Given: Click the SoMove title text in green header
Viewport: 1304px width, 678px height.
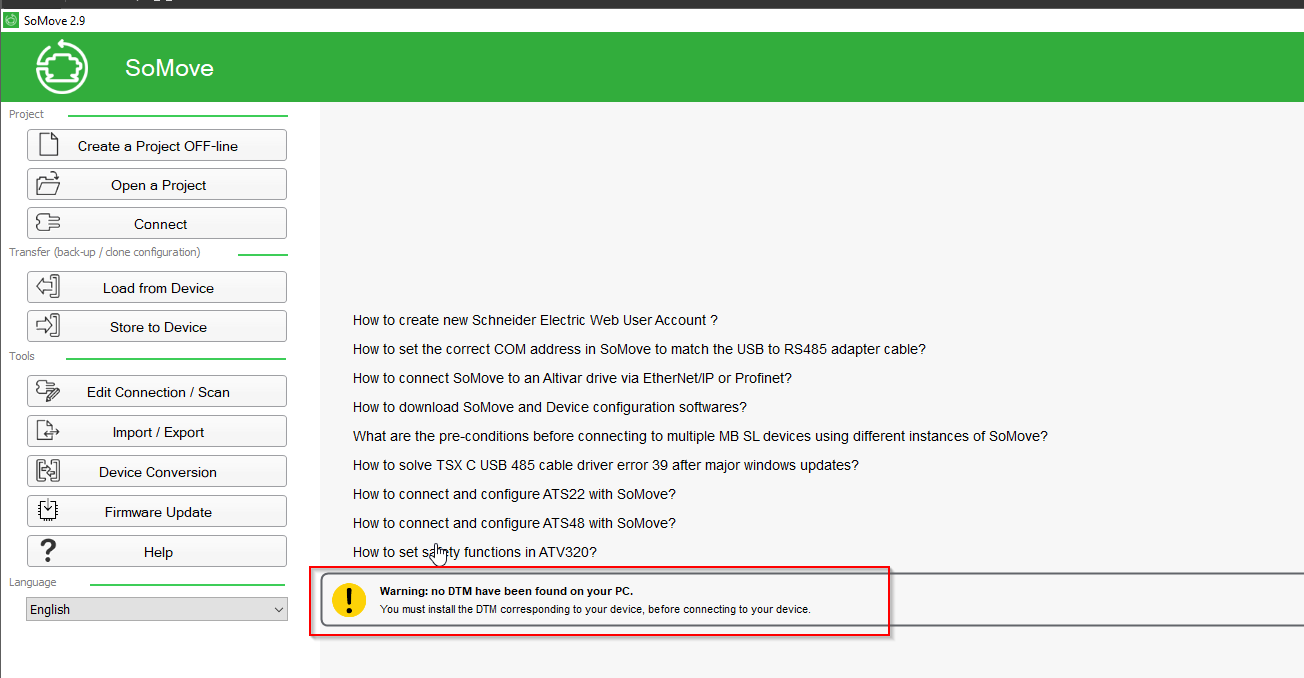Looking at the screenshot, I should [x=169, y=68].
